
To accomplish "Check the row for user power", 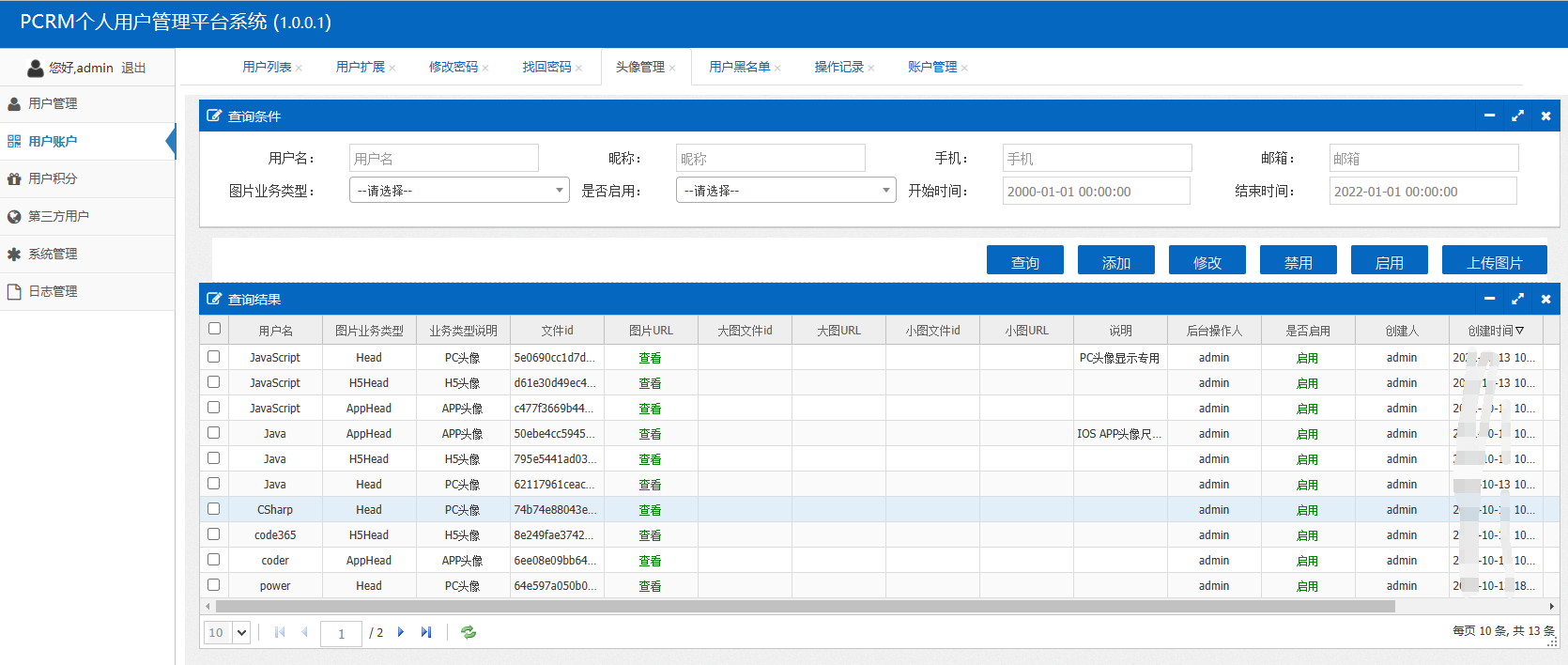I will 214,585.
